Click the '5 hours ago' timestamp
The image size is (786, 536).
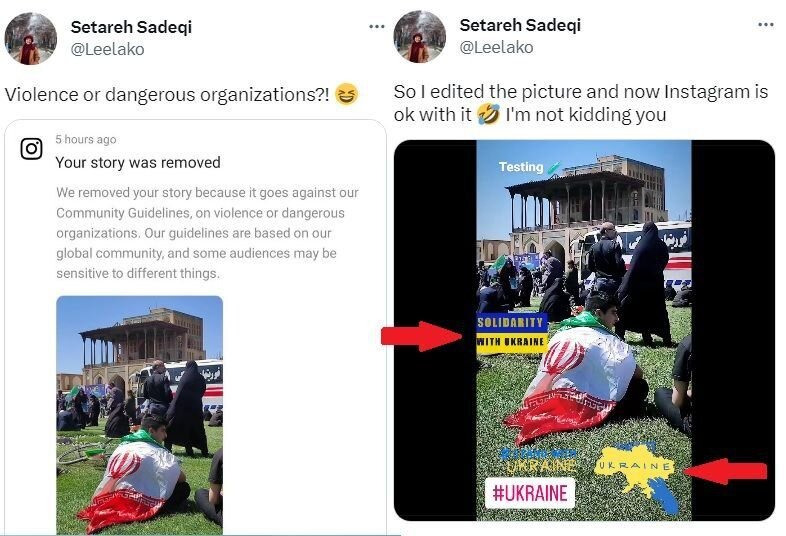[x=86, y=139]
